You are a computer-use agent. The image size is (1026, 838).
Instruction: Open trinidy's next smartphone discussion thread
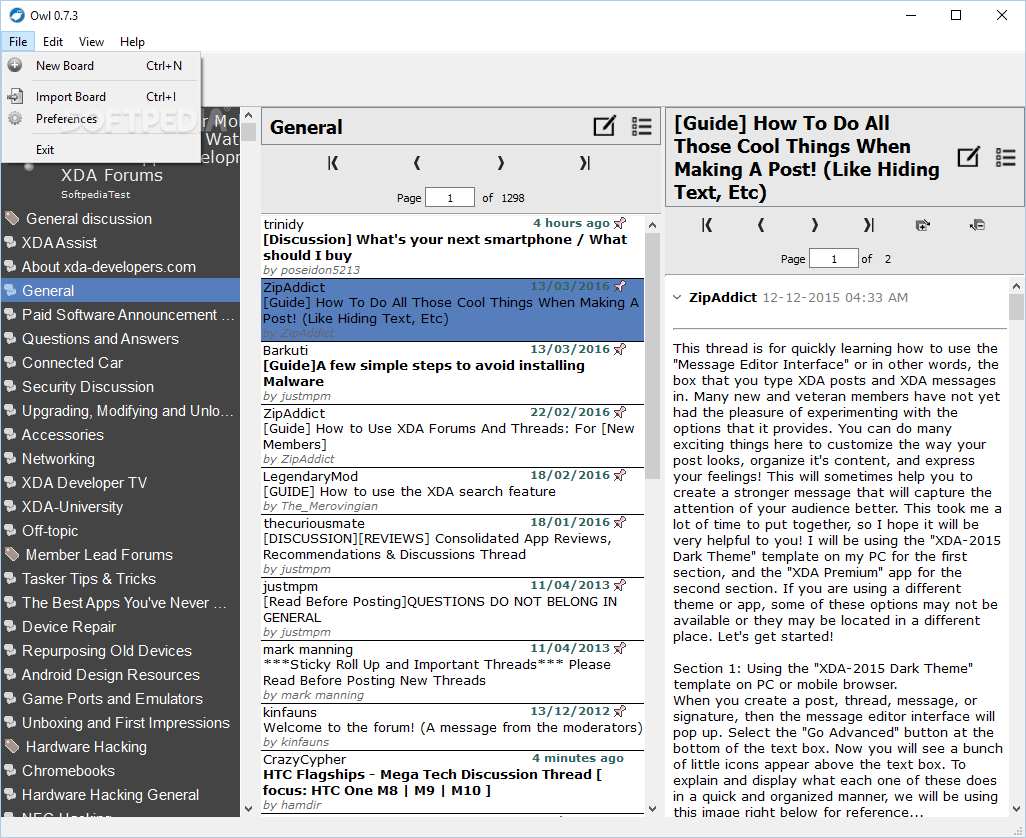(453, 247)
